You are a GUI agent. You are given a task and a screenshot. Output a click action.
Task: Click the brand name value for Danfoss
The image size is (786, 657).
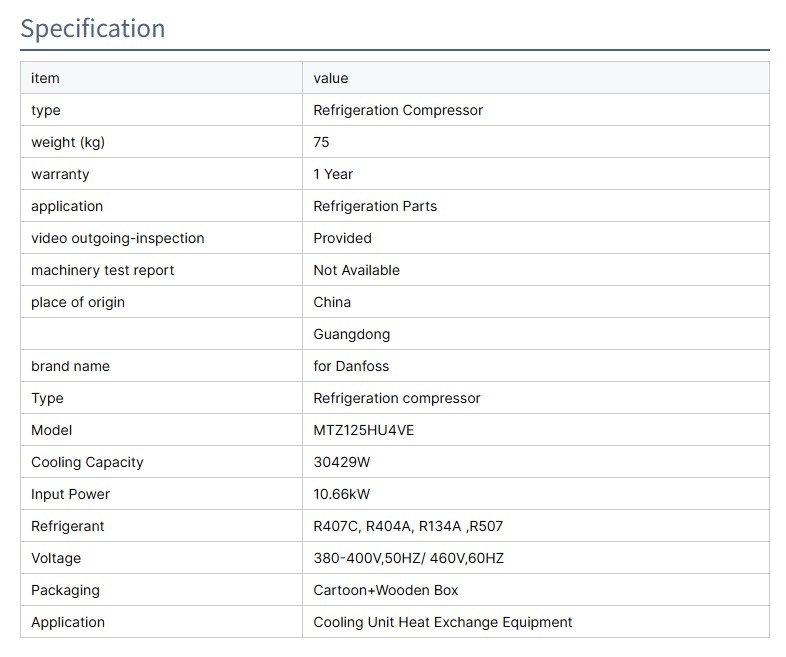(351, 366)
